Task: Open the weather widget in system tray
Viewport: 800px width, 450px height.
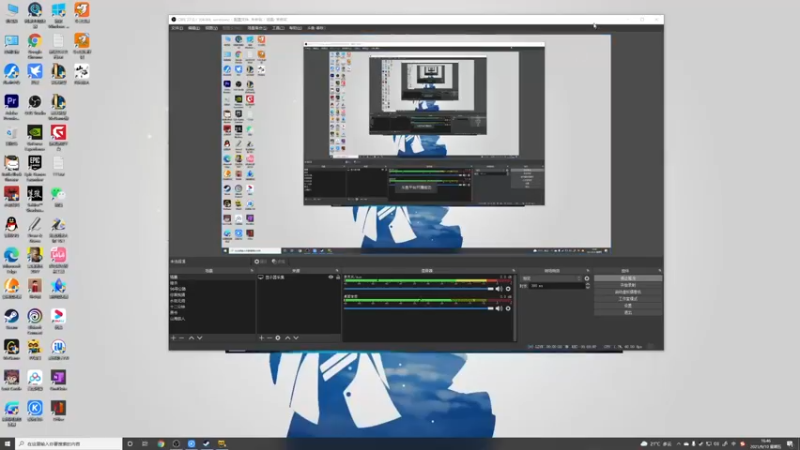Action: tap(657, 444)
